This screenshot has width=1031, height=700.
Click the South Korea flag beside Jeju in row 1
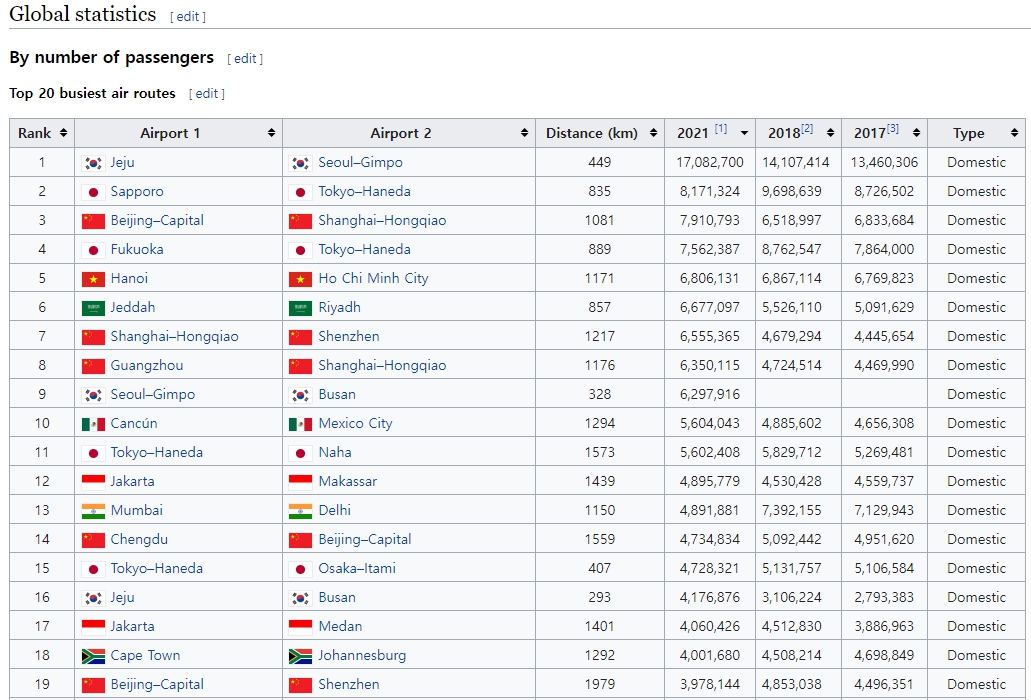click(93, 163)
